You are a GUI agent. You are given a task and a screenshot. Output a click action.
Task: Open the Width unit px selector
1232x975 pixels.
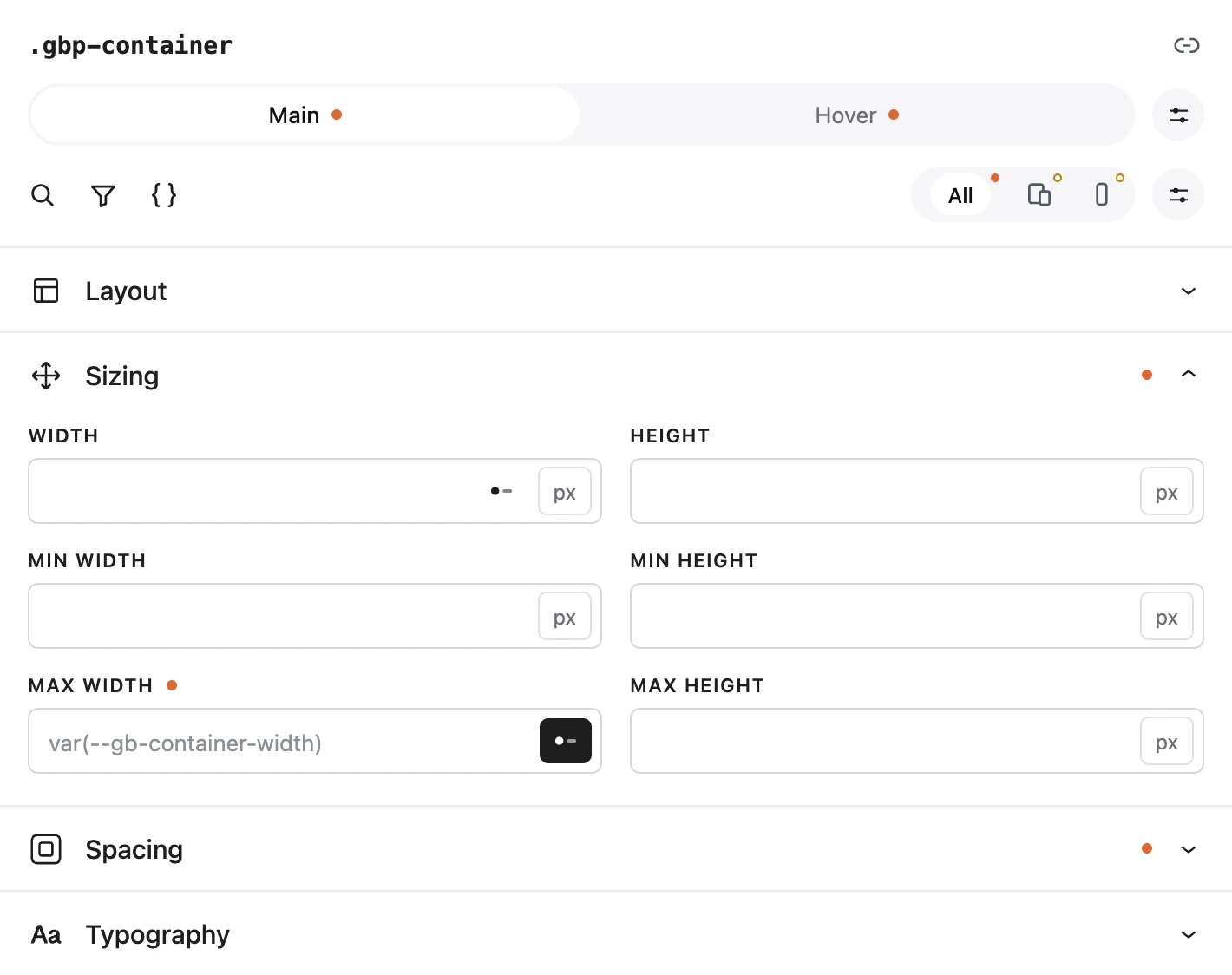coord(565,491)
